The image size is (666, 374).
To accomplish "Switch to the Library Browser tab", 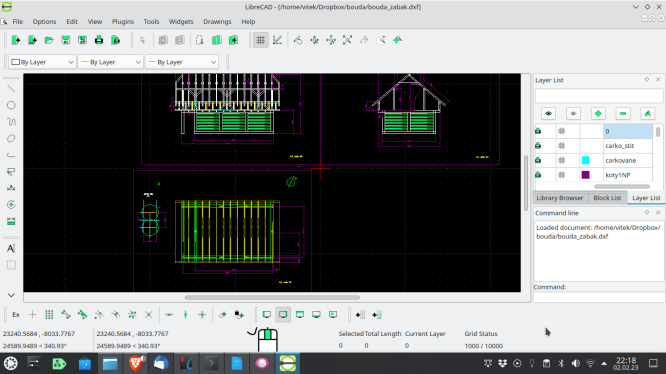I will point(559,198).
